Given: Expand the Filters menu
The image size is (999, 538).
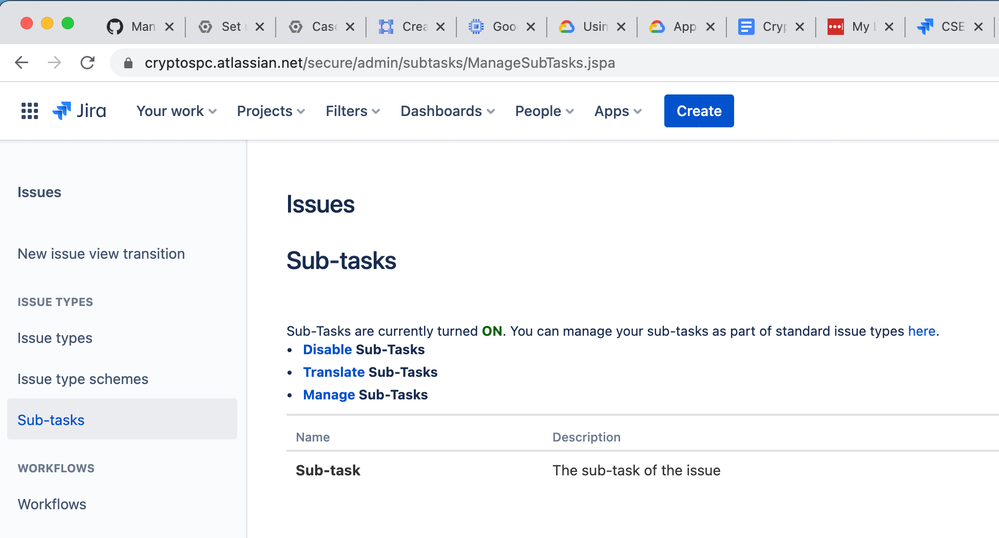Looking at the screenshot, I should [x=353, y=111].
